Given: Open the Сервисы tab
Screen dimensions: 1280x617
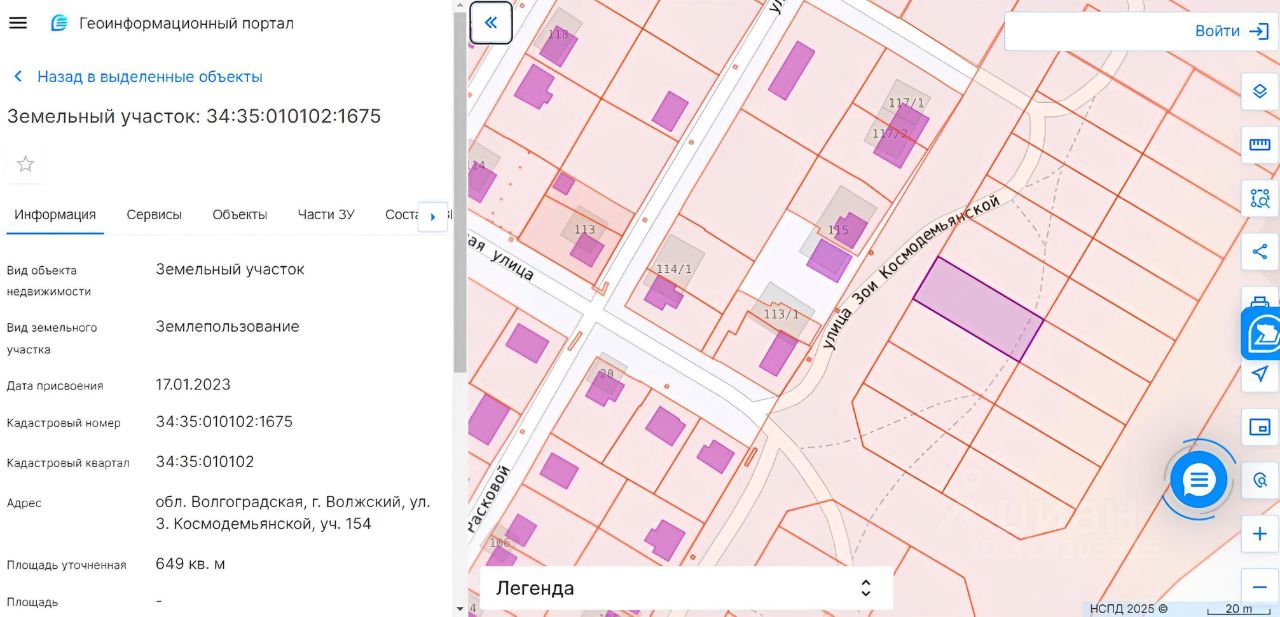Looking at the screenshot, I should [x=154, y=215].
